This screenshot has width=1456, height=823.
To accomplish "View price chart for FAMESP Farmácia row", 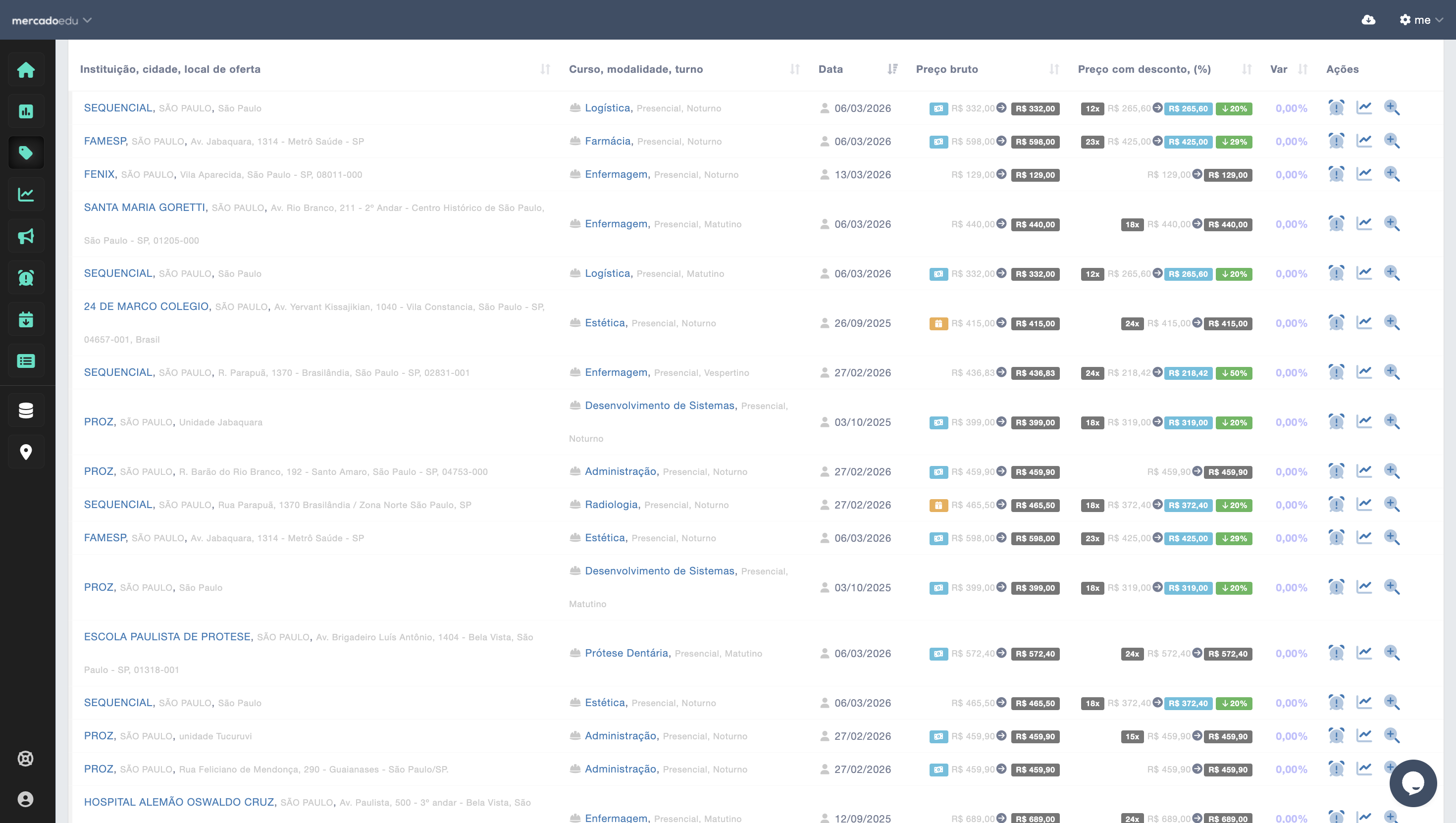I will point(1364,141).
